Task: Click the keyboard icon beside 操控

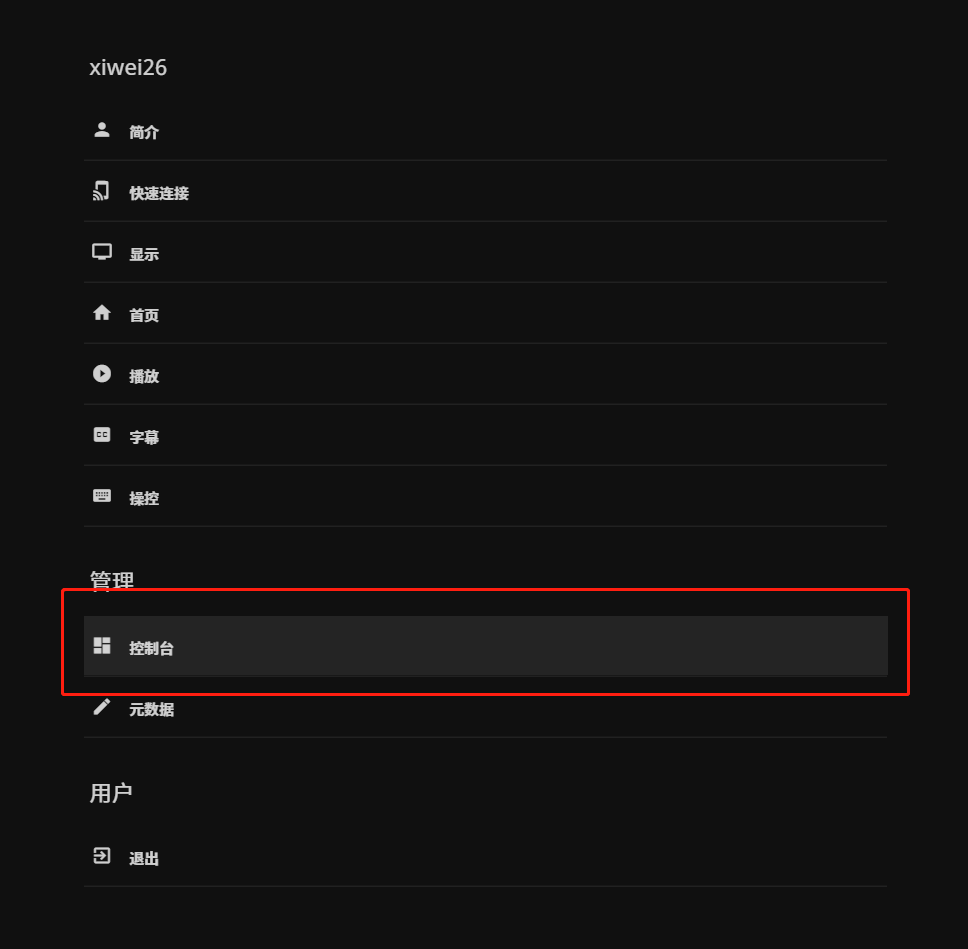Action: click(102, 496)
